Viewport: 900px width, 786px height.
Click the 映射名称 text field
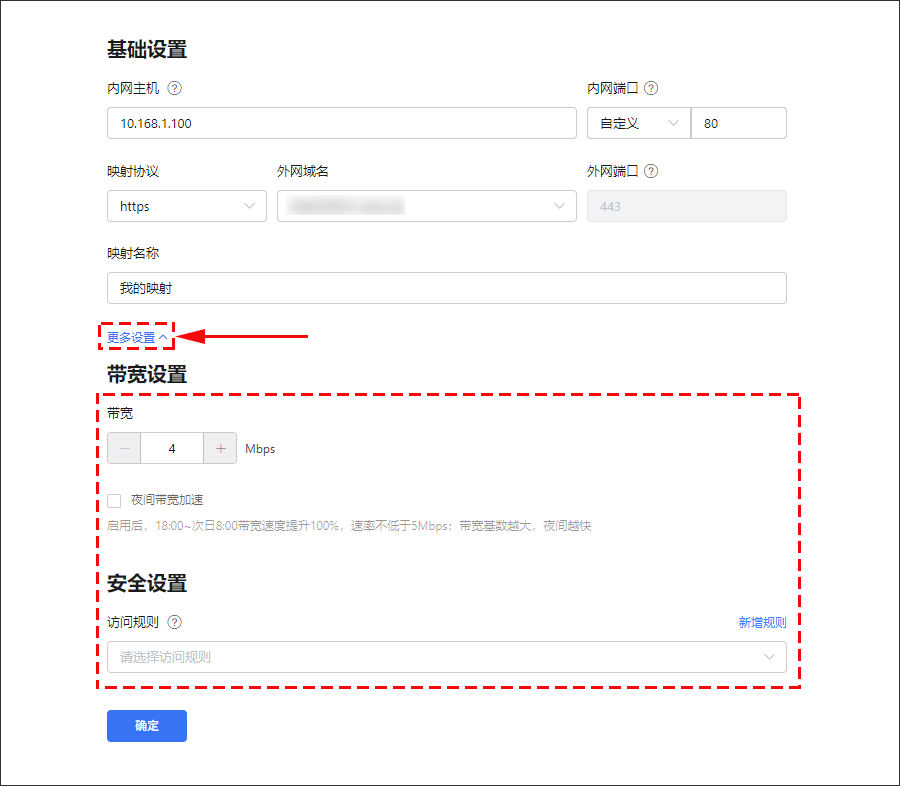pyautogui.click(x=446, y=288)
